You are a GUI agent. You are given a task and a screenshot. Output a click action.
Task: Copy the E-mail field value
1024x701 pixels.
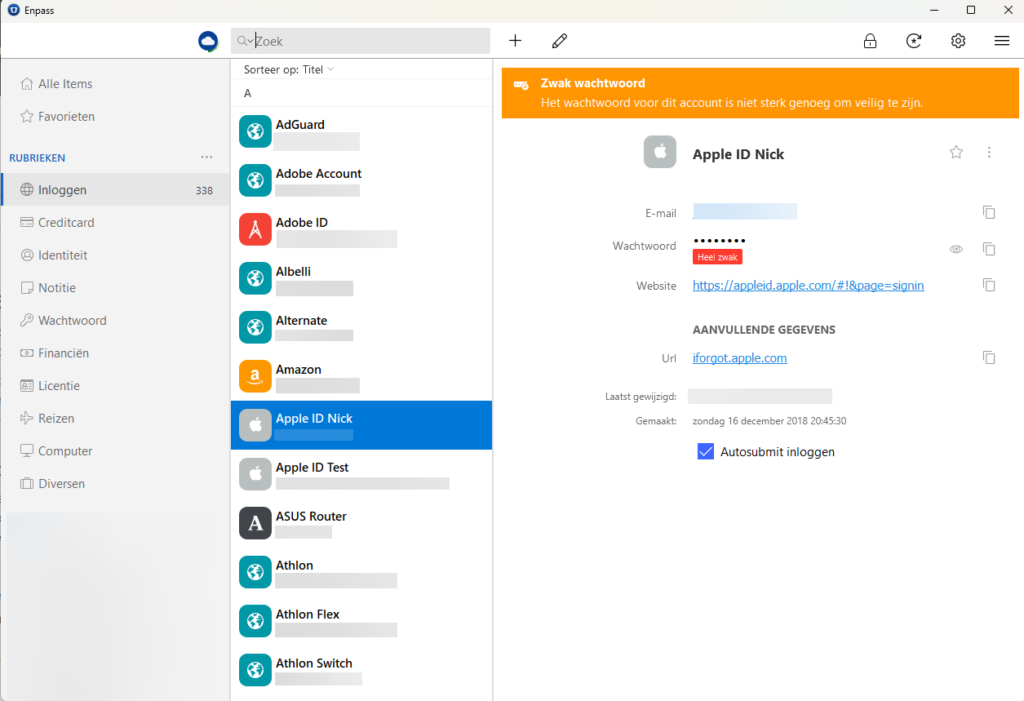click(989, 212)
